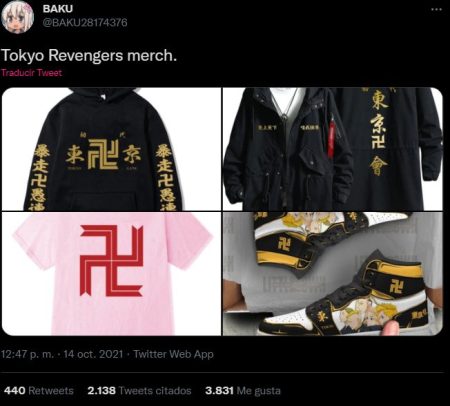Open the black hoodie image
The width and height of the screenshot is (450, 406).
112,149
